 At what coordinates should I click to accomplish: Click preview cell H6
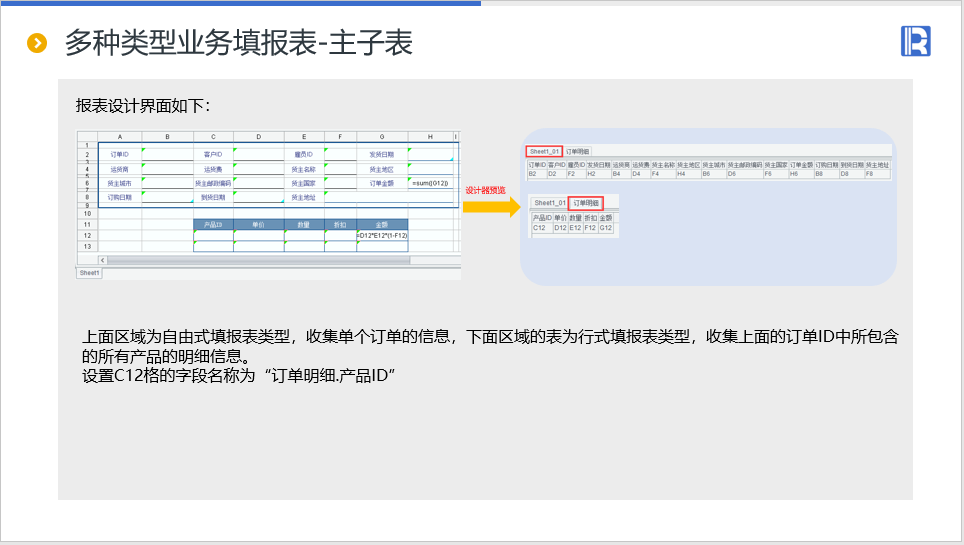(802, 174)
